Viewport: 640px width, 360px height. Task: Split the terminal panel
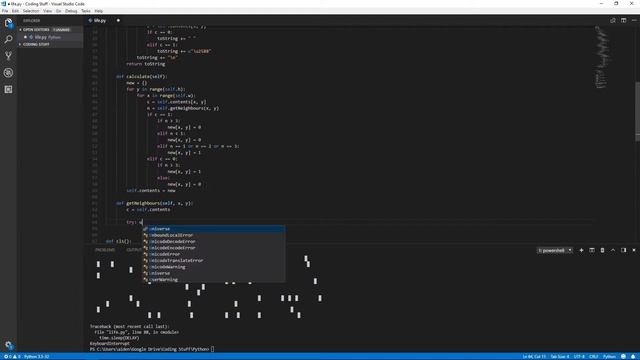click(x=592, y=250)
